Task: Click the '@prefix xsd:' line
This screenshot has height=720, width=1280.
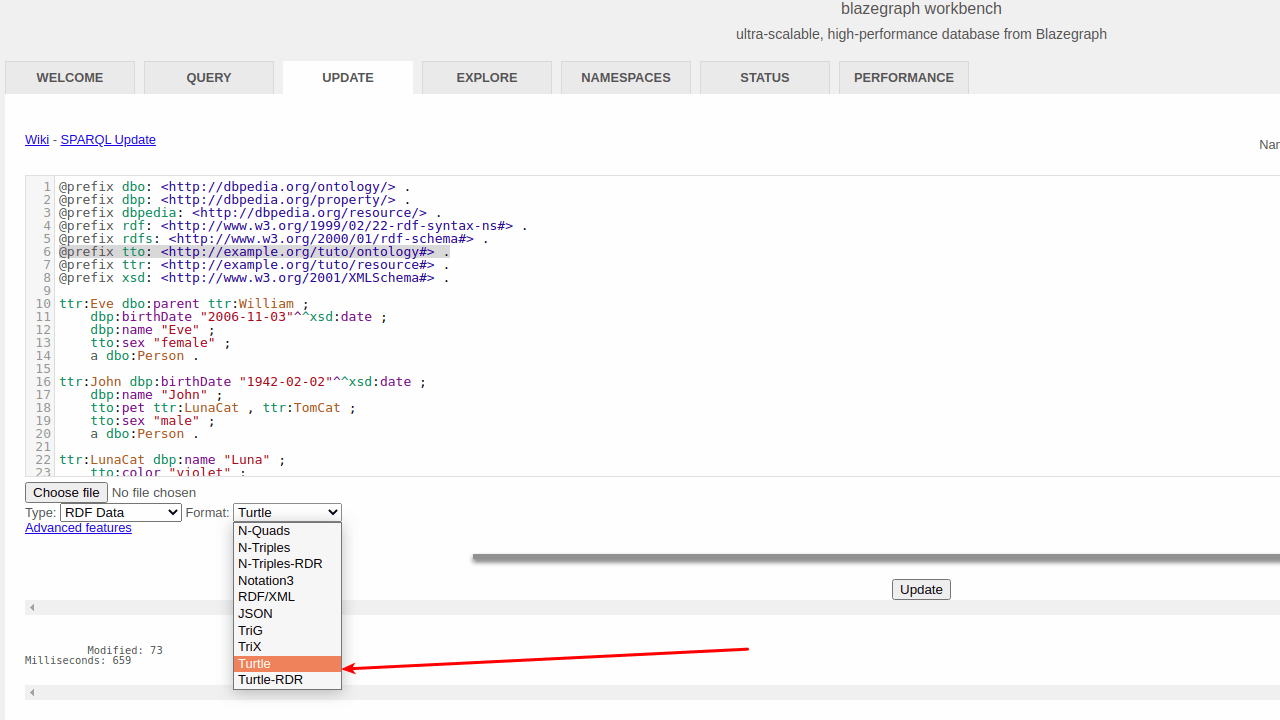Action: coord(254,278)
